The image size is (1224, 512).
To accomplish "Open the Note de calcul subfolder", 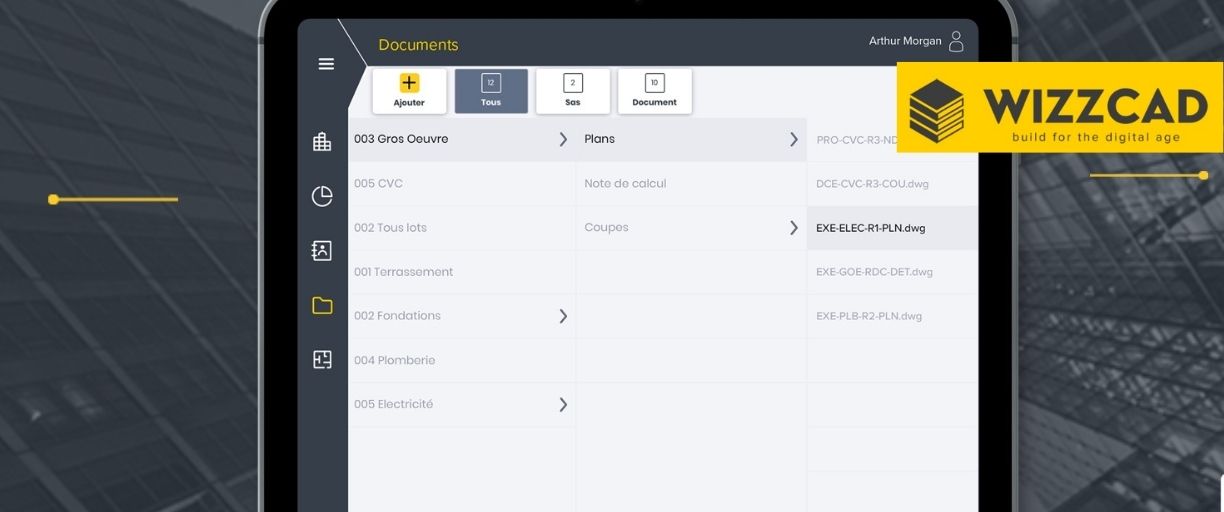I will point(692,184).
